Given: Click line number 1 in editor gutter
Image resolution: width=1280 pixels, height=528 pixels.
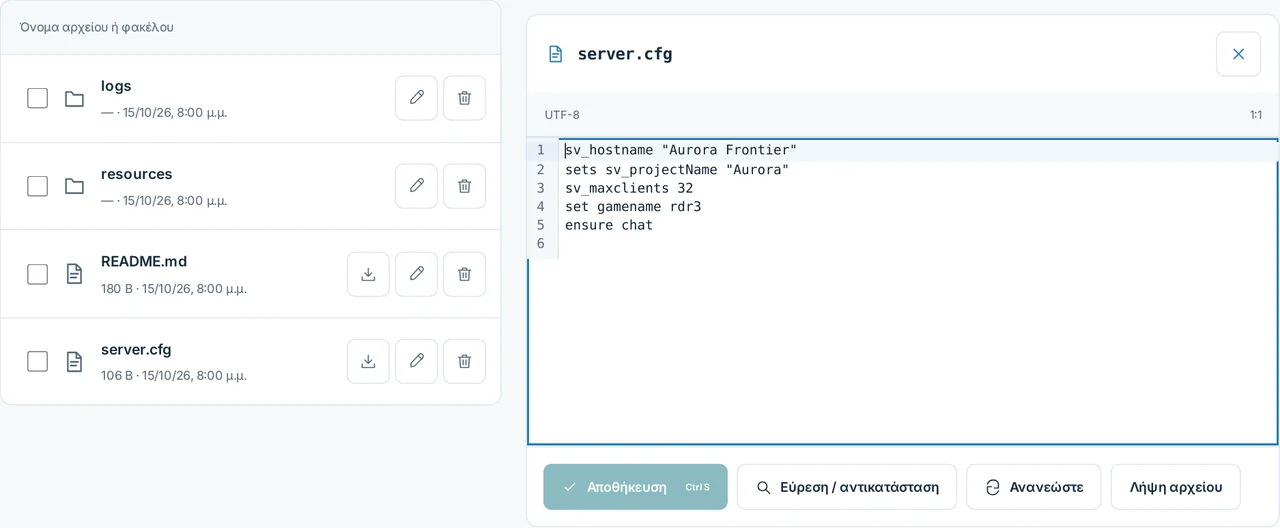Looking at the screenshot, I should tap(540, 150).
